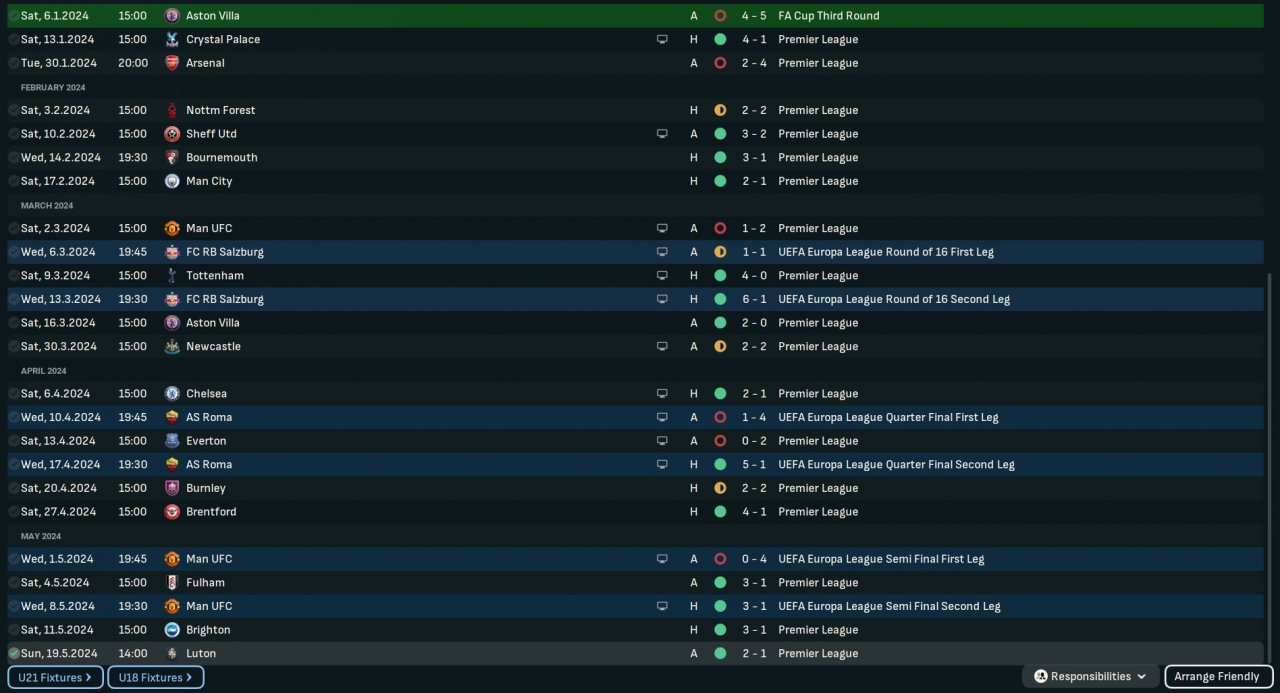Select the checkbox beside Sat 6.1.2024 fixture
The width and height of the screenshot is (1280, 693).
tap(14, 16)
